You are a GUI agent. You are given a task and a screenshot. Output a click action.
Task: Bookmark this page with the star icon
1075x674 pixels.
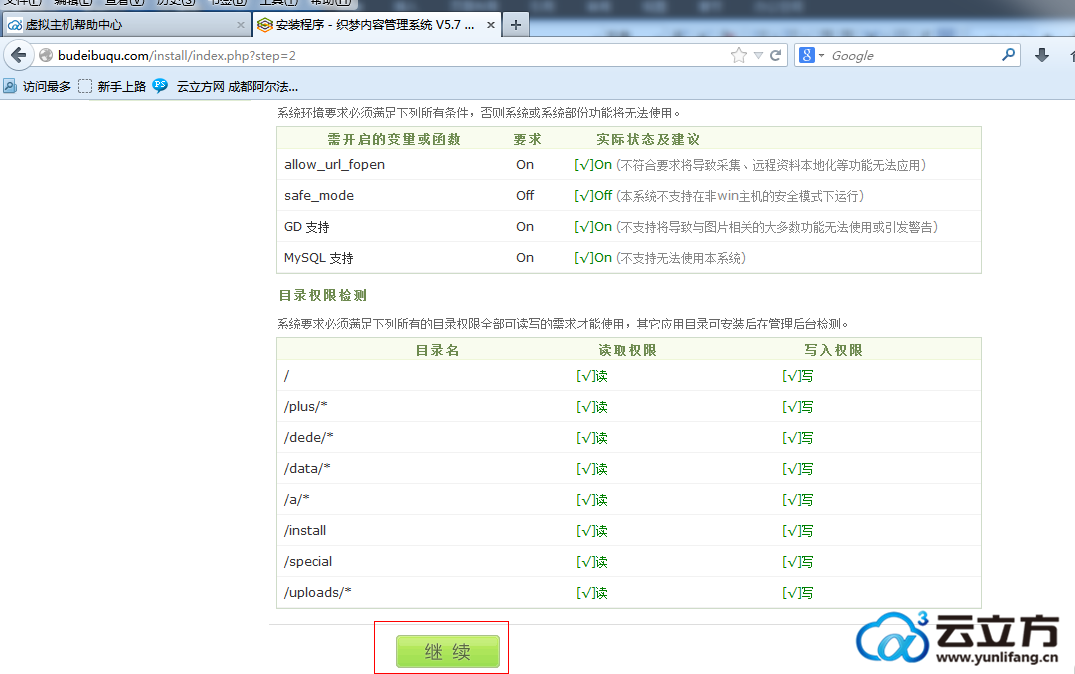click(738, 56)
